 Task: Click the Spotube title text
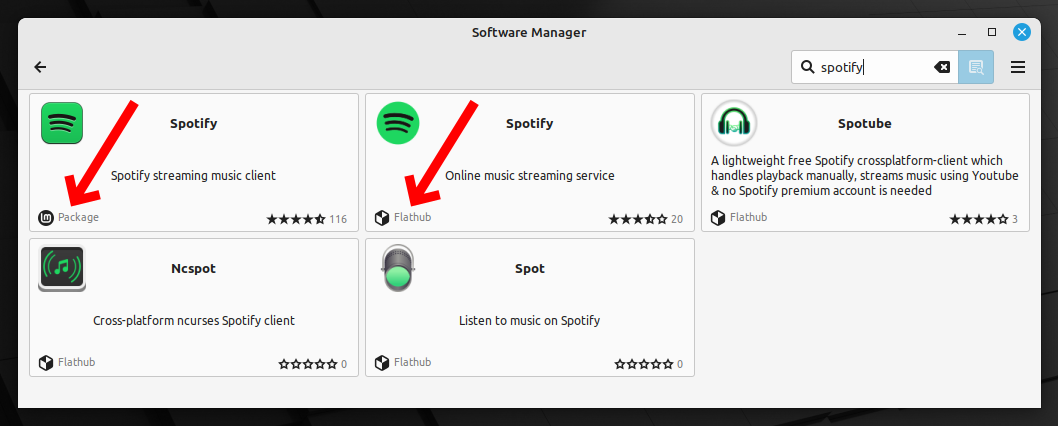tap(864, 124)
